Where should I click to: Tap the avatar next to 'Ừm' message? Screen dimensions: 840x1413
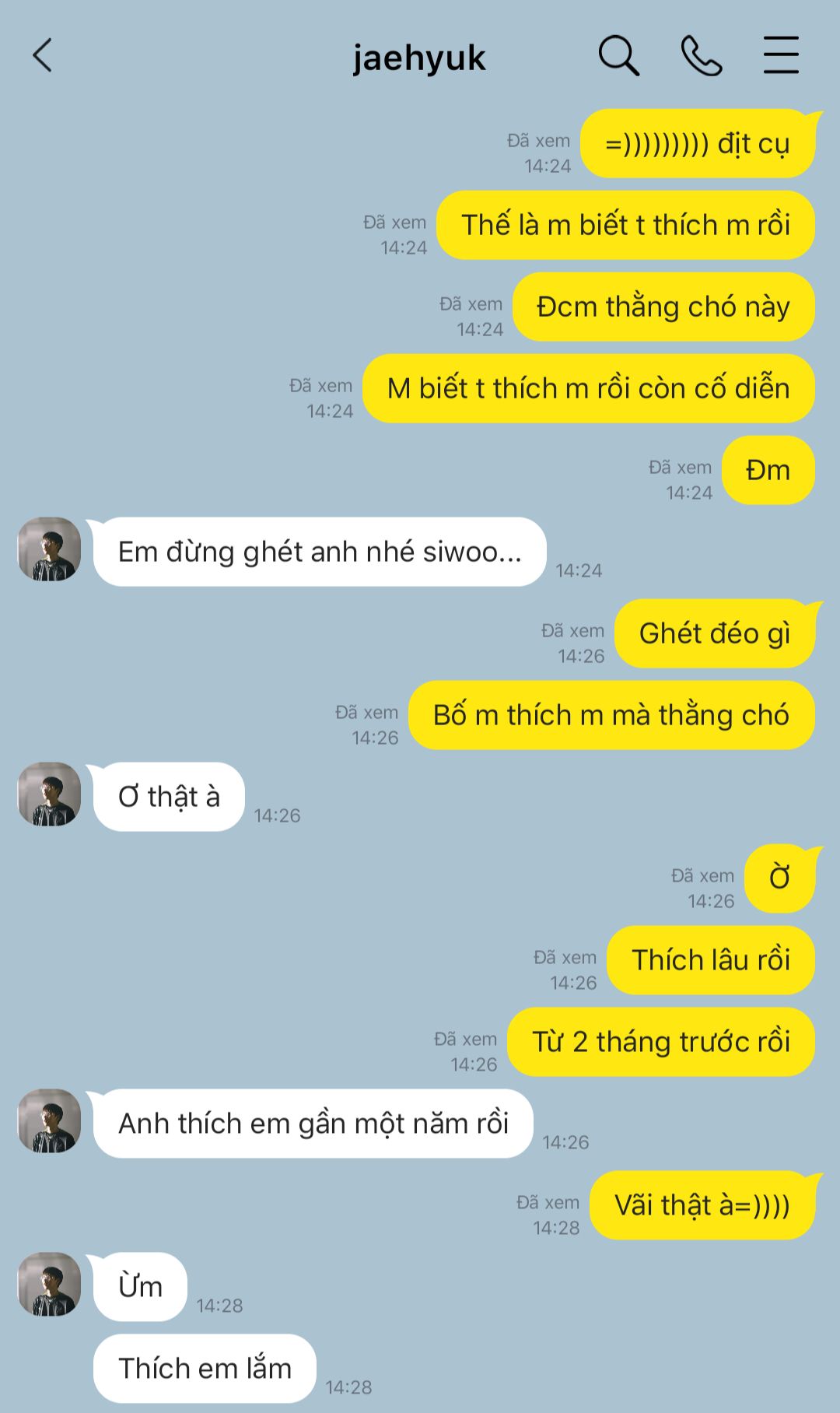coord(50,1285)
